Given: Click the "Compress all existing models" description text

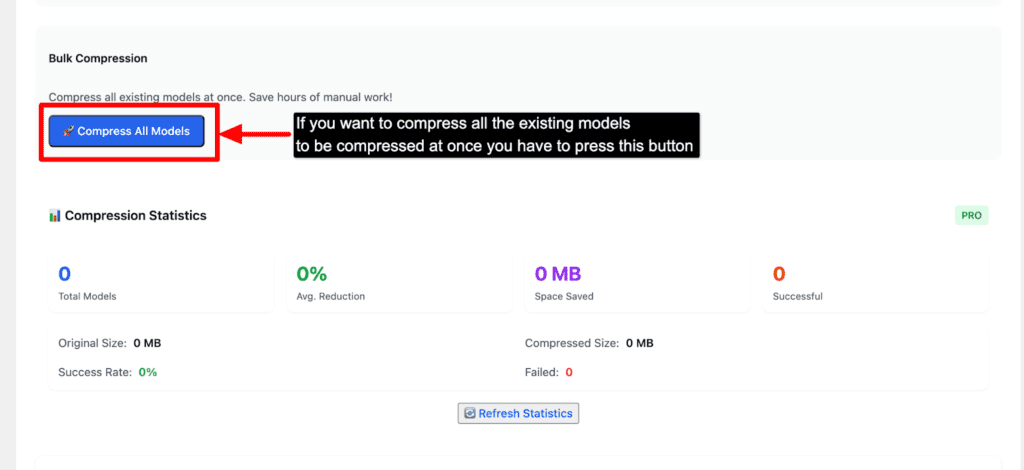Looking at the screenshot, I should pyautogui.click(x=220, y=97).
